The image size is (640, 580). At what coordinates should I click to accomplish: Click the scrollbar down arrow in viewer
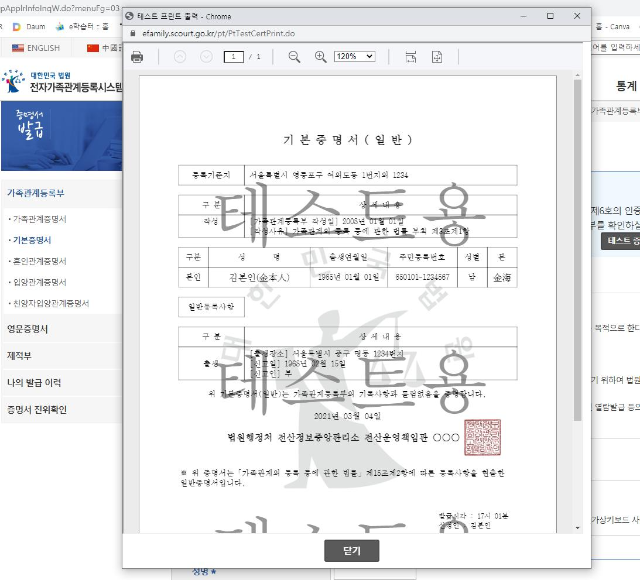[x=577, y=528]
